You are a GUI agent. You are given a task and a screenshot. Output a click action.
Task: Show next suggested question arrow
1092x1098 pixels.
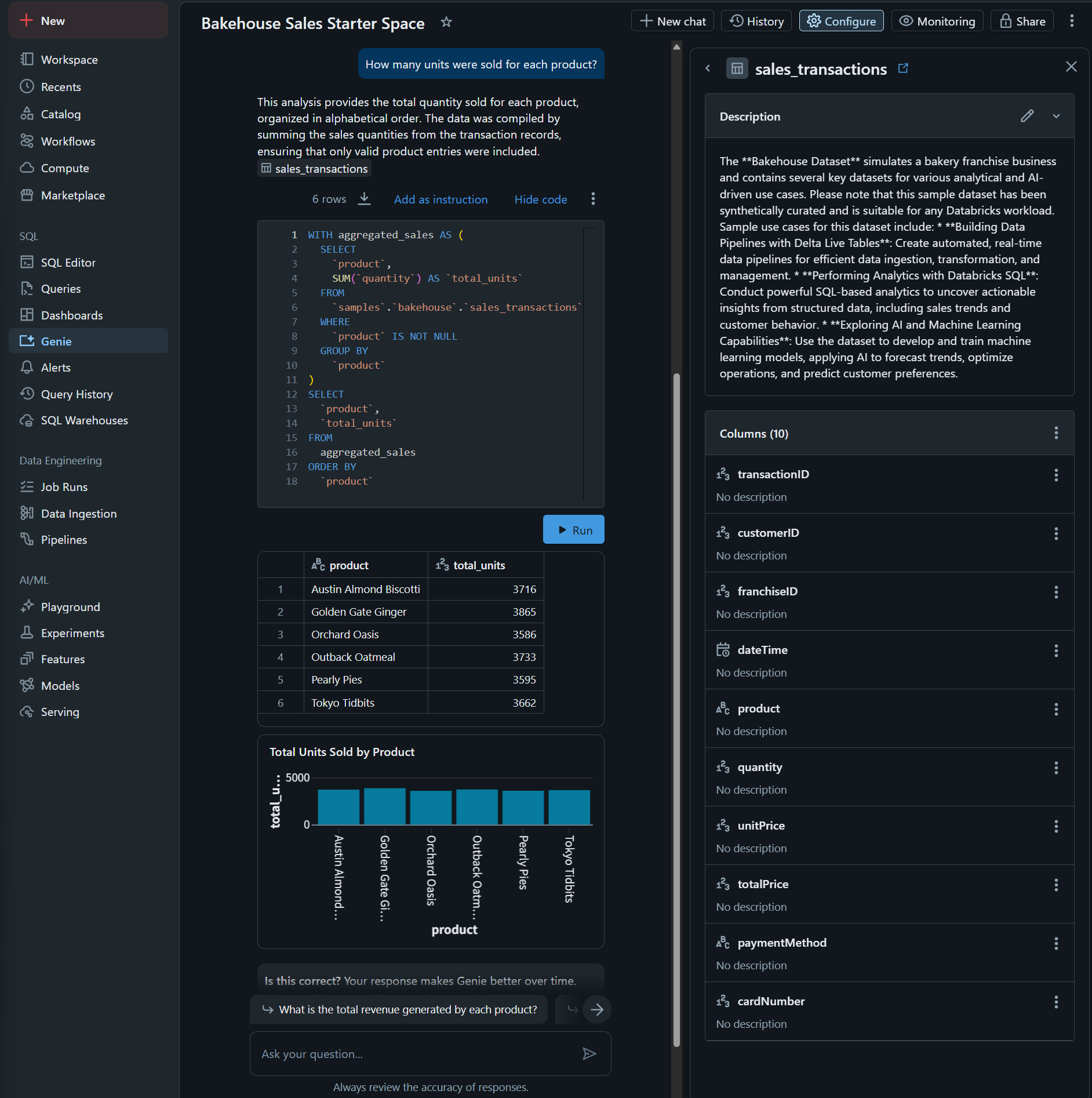tap(596, 1009)
